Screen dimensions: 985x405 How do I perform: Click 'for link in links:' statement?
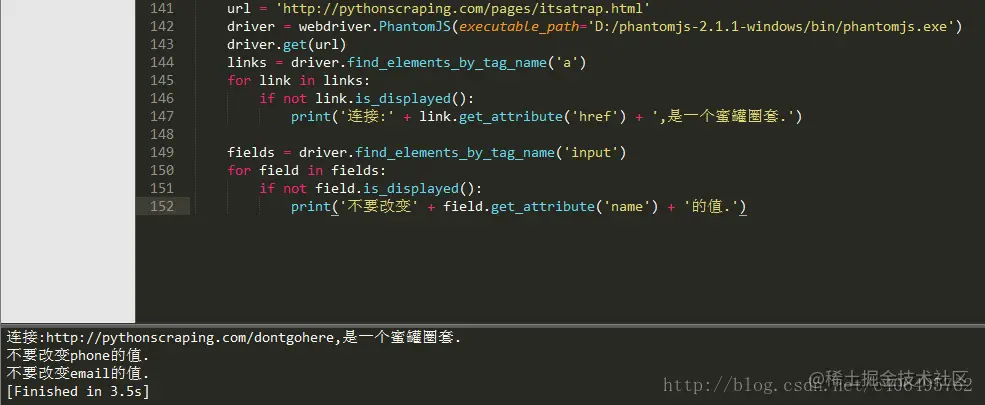299,80
